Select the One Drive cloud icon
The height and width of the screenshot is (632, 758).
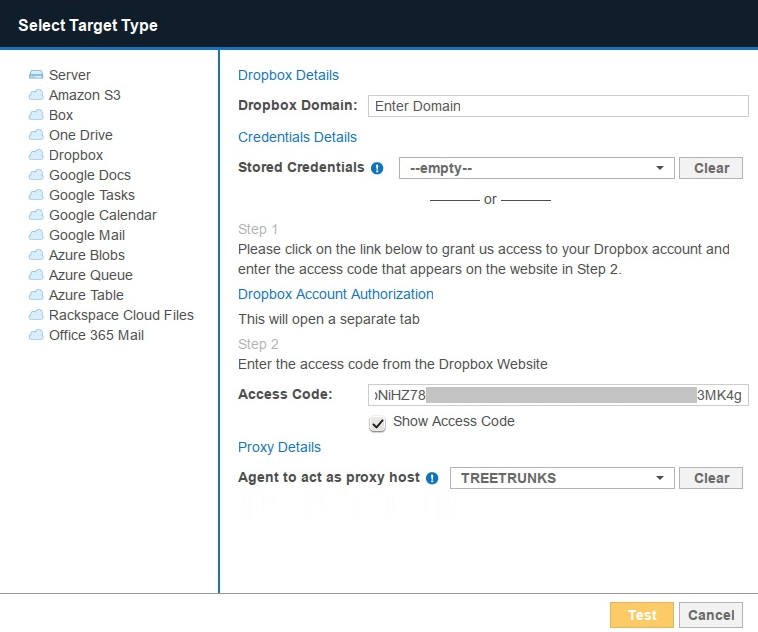click(x=36, y=135)
